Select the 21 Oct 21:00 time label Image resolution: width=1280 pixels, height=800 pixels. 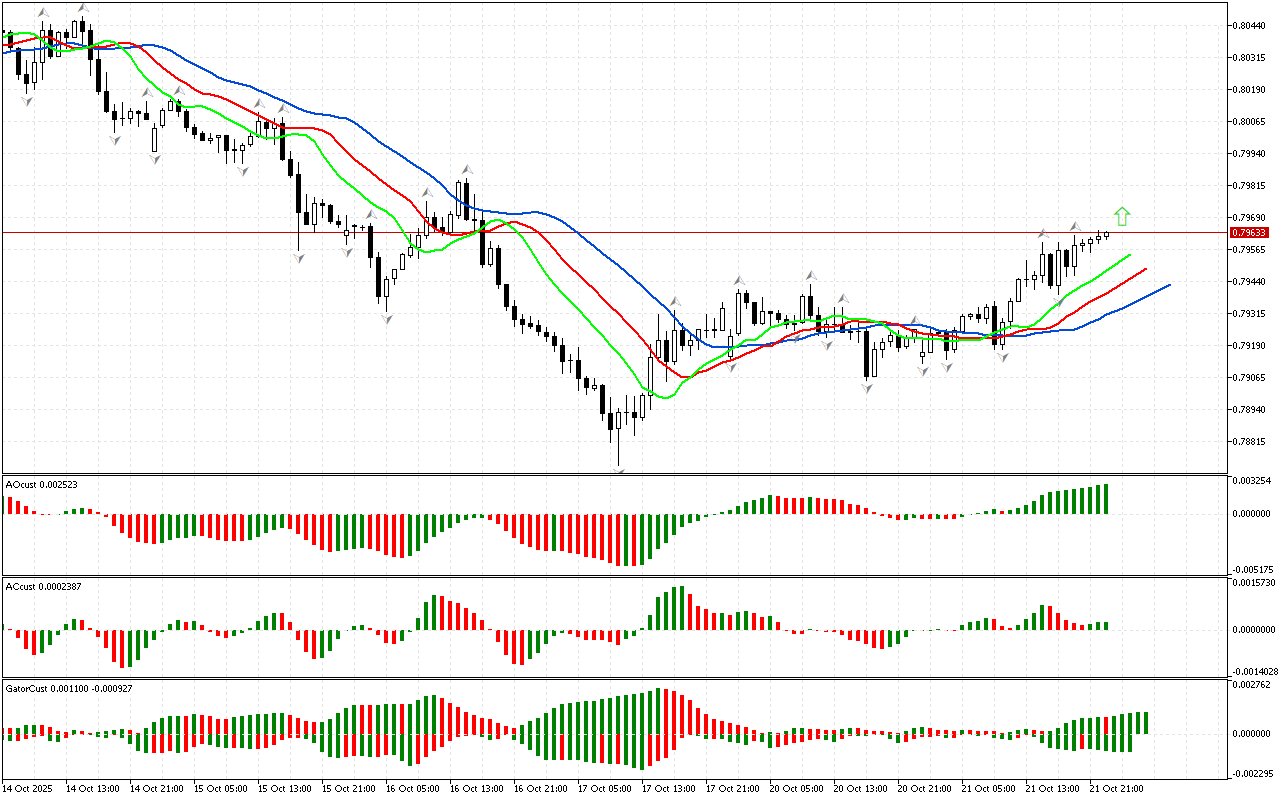1116,788
